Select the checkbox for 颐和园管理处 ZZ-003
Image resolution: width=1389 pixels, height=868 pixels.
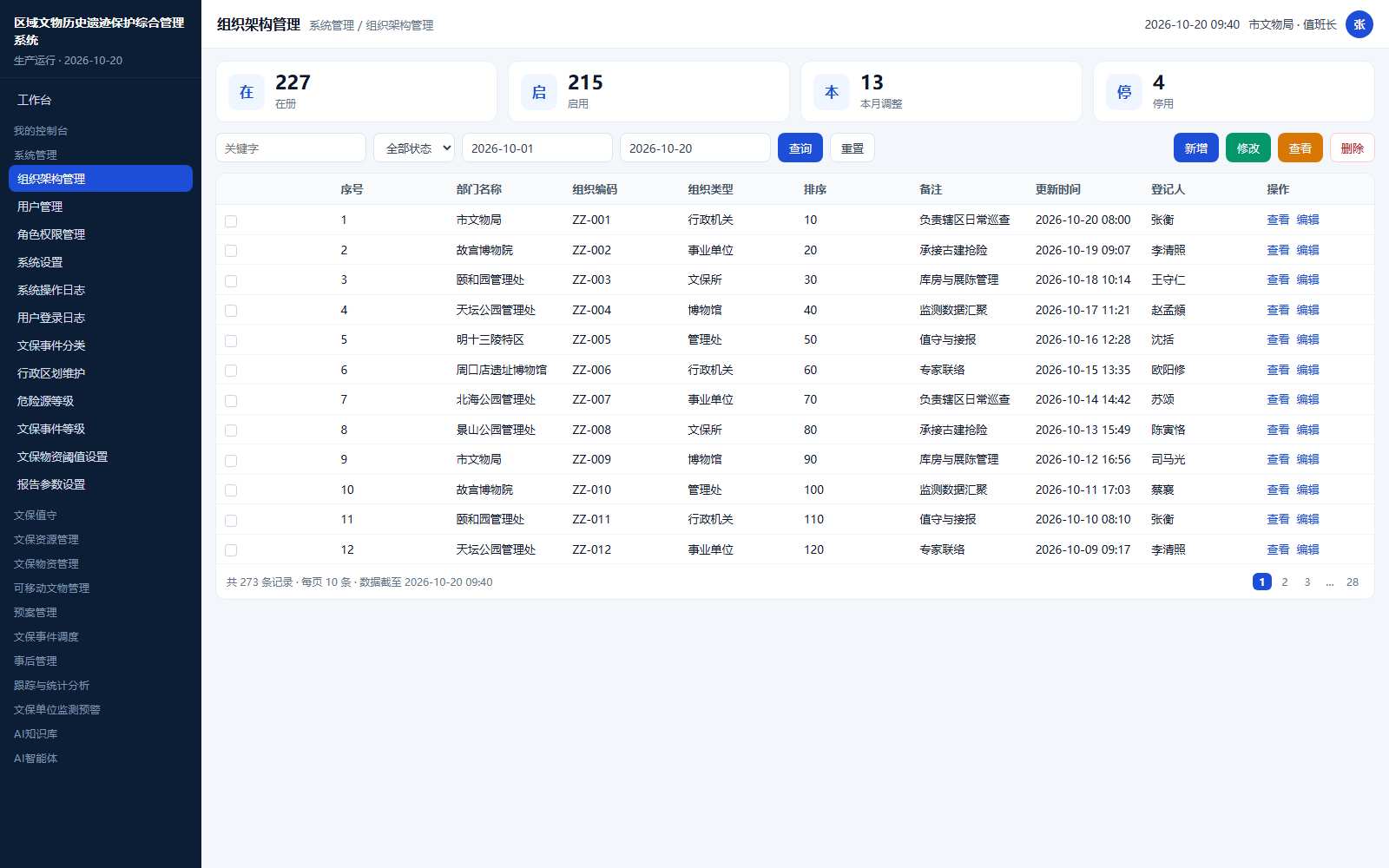pyautogui.click(x=231, y=280)
